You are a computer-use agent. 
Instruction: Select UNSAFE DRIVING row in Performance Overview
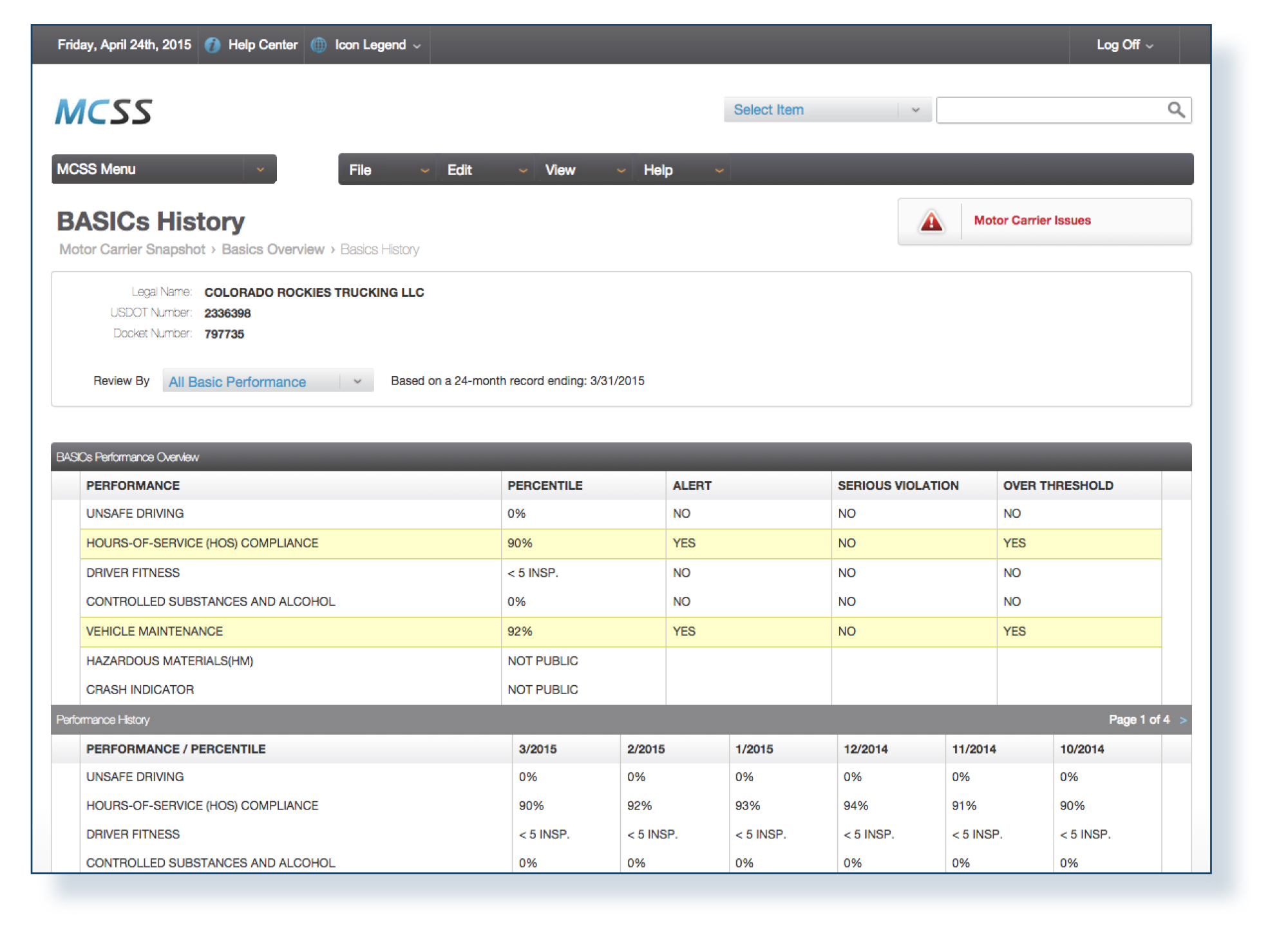pyautogui.click(x=621, y=514)
